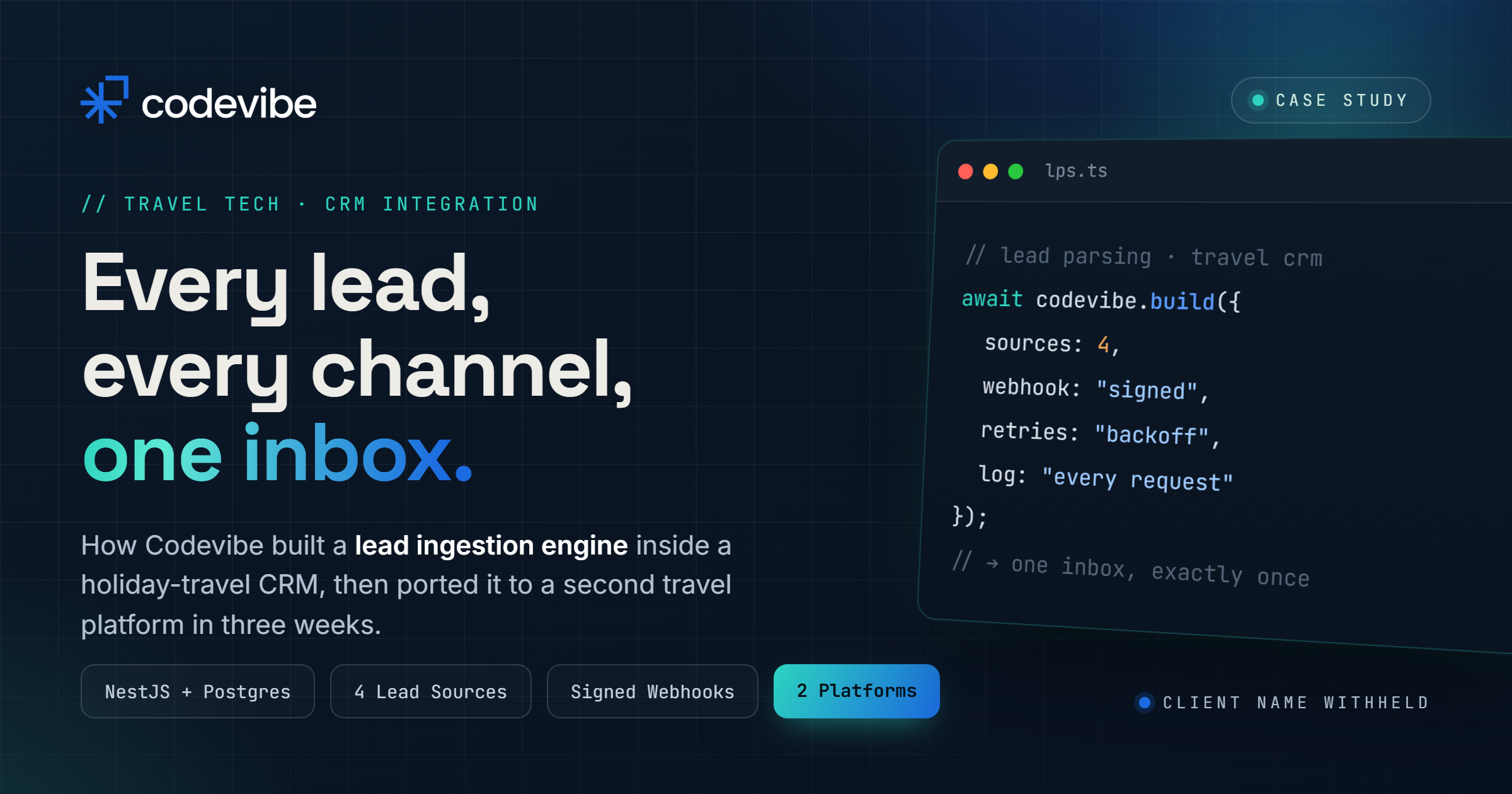Click the Signed Webhooks tag
The image size is (1512, 794).
[x=653, y=691]
